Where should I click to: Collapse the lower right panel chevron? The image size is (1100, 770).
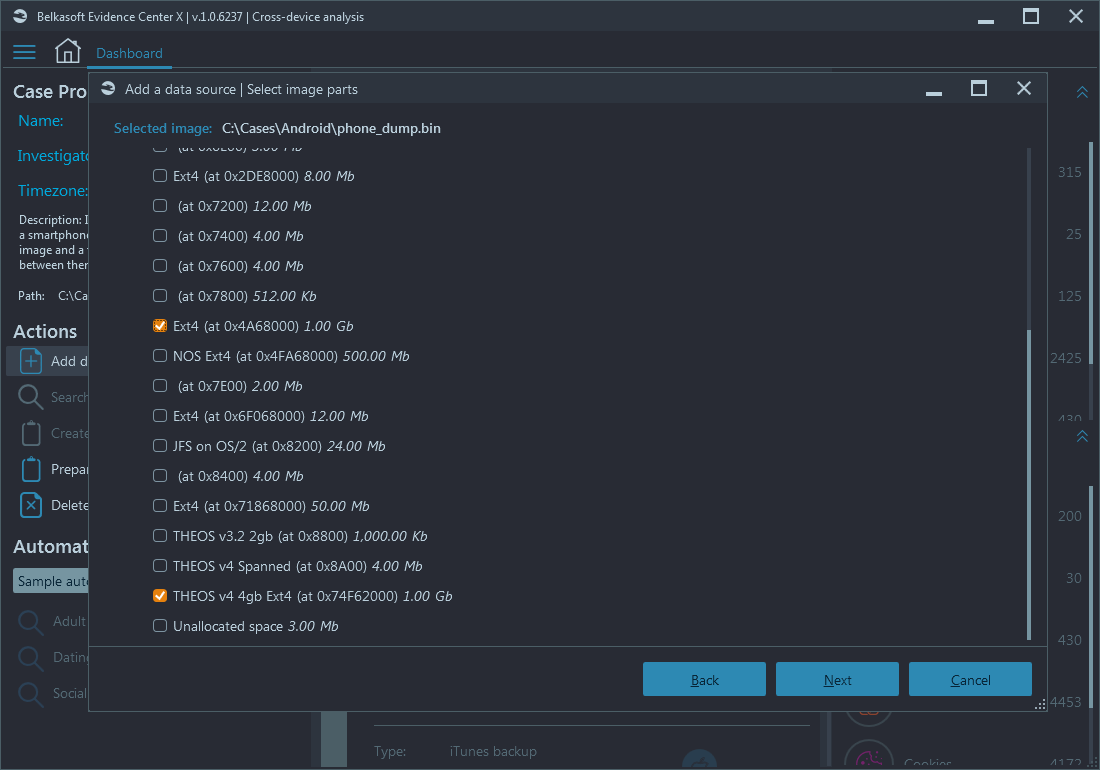coord(1082,436)
